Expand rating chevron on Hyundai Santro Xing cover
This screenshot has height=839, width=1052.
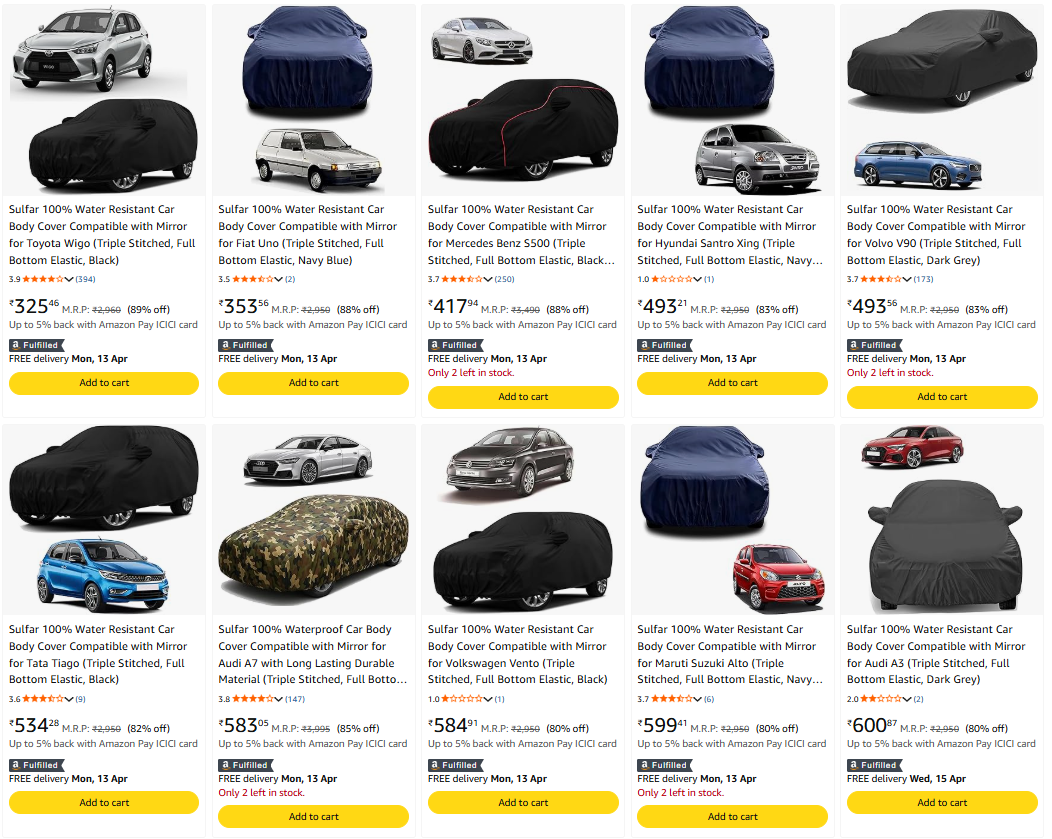pos(697,279)
